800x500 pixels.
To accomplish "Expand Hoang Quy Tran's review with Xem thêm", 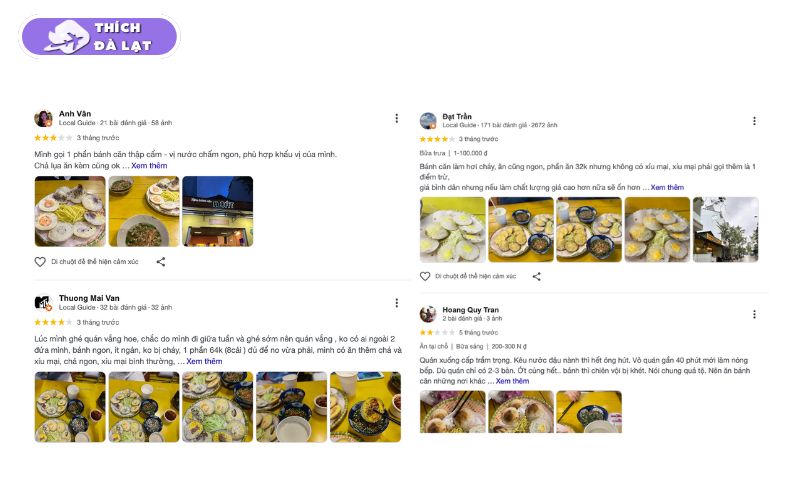I will (512, 381).
